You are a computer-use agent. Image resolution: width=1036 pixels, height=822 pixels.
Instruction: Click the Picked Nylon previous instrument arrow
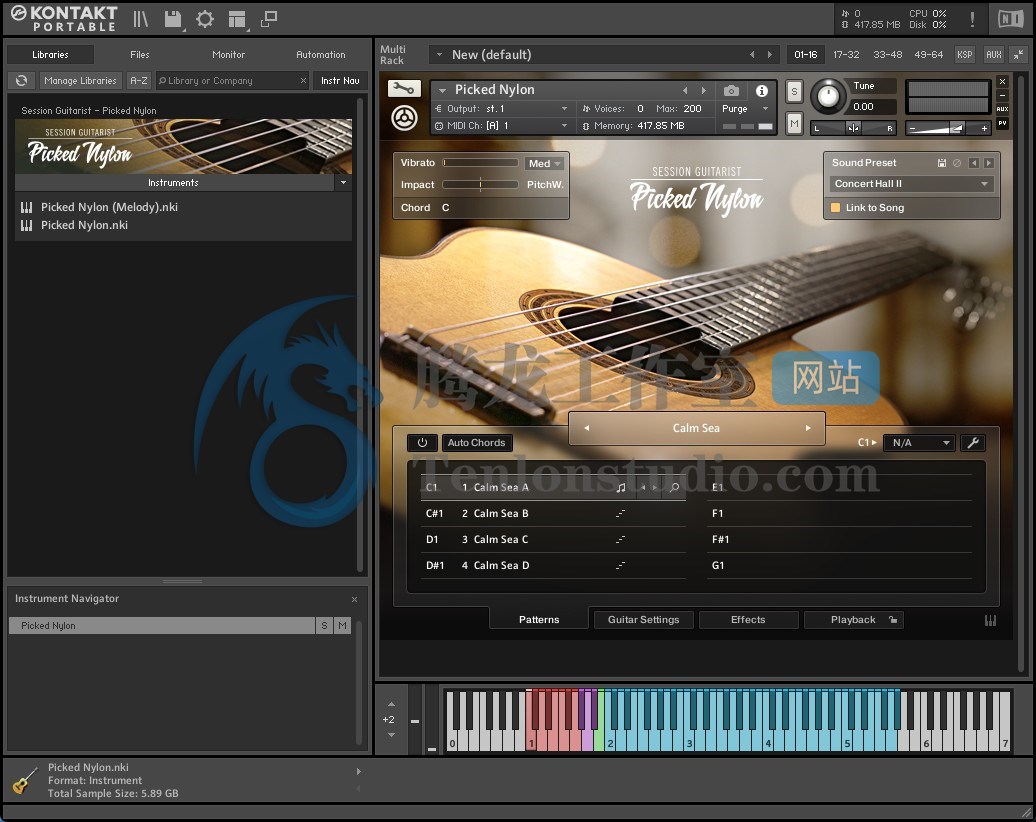pos(685,91)
